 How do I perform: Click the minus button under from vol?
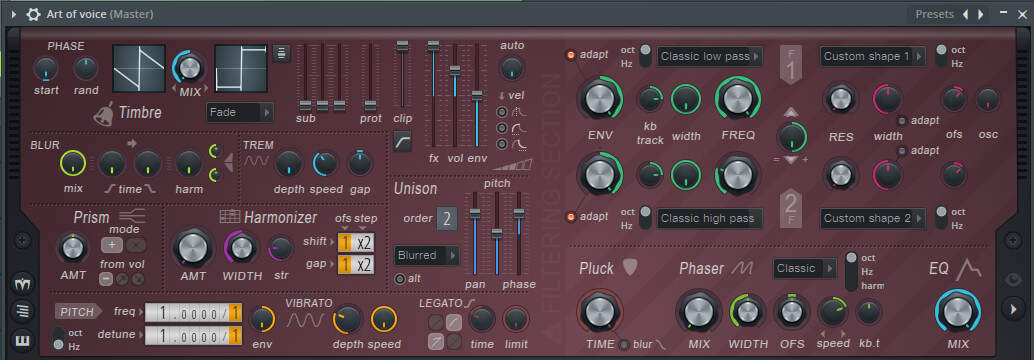(x=106, y=278)
